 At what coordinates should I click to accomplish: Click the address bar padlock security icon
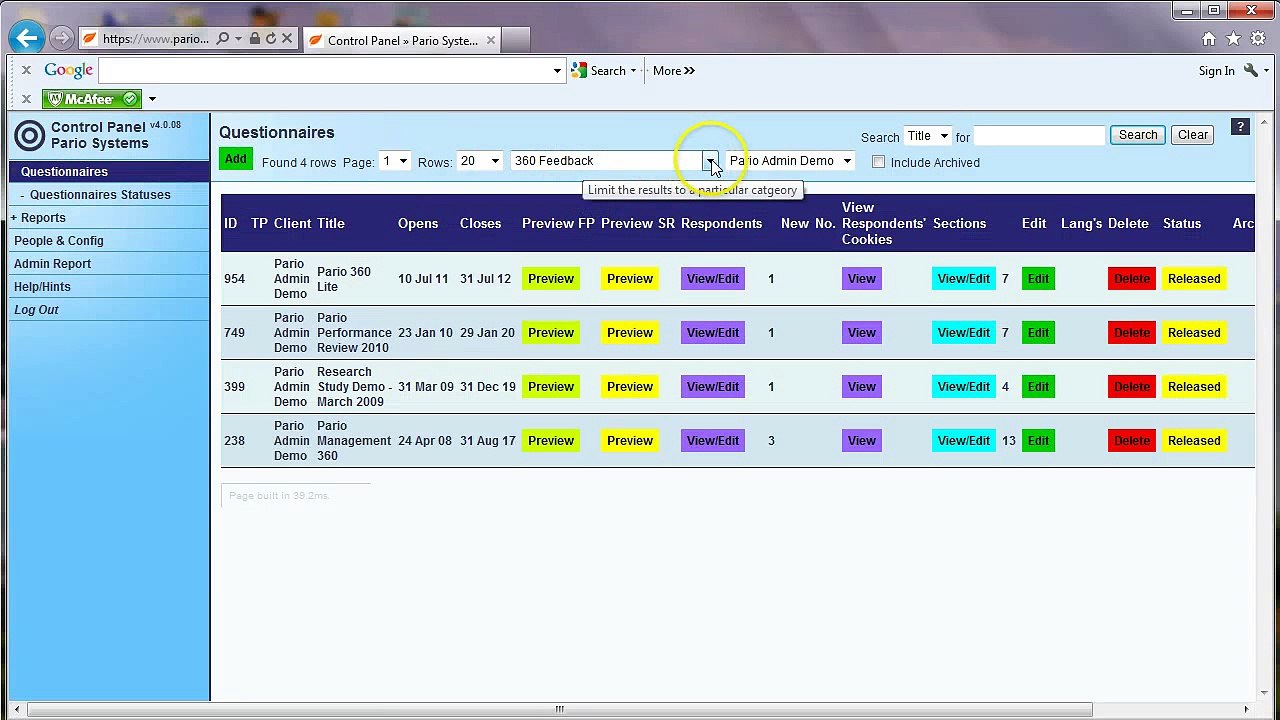(x=254, y=39)
